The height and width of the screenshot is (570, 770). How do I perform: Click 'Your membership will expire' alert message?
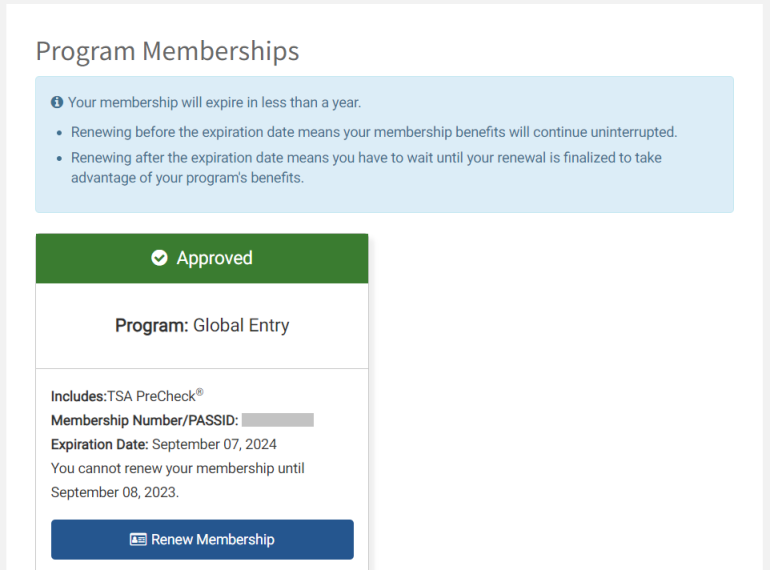pos(214,103)
